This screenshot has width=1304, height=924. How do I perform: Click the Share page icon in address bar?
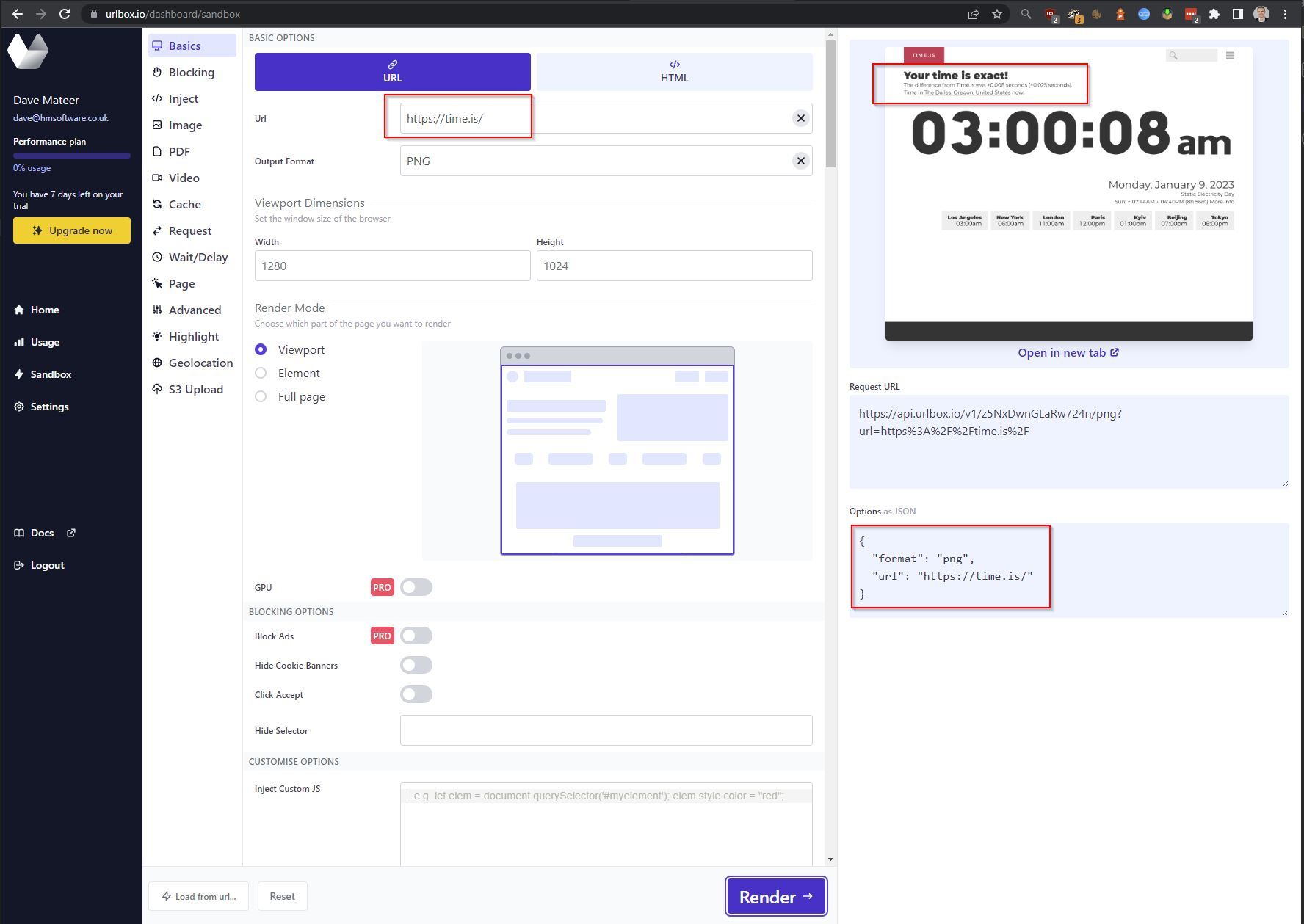click(973, 14)
